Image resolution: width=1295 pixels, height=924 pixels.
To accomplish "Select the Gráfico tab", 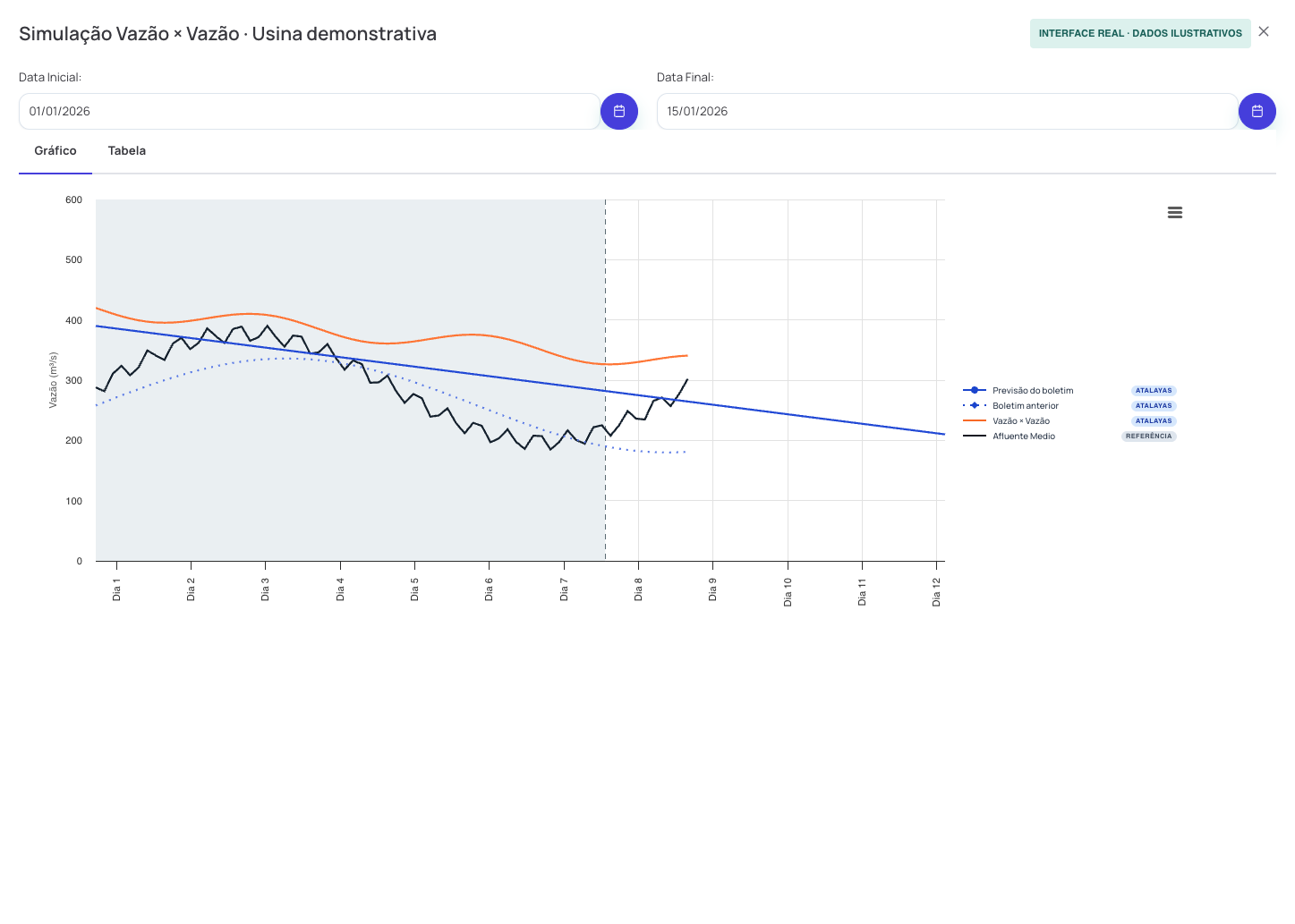I will [55, 150].
